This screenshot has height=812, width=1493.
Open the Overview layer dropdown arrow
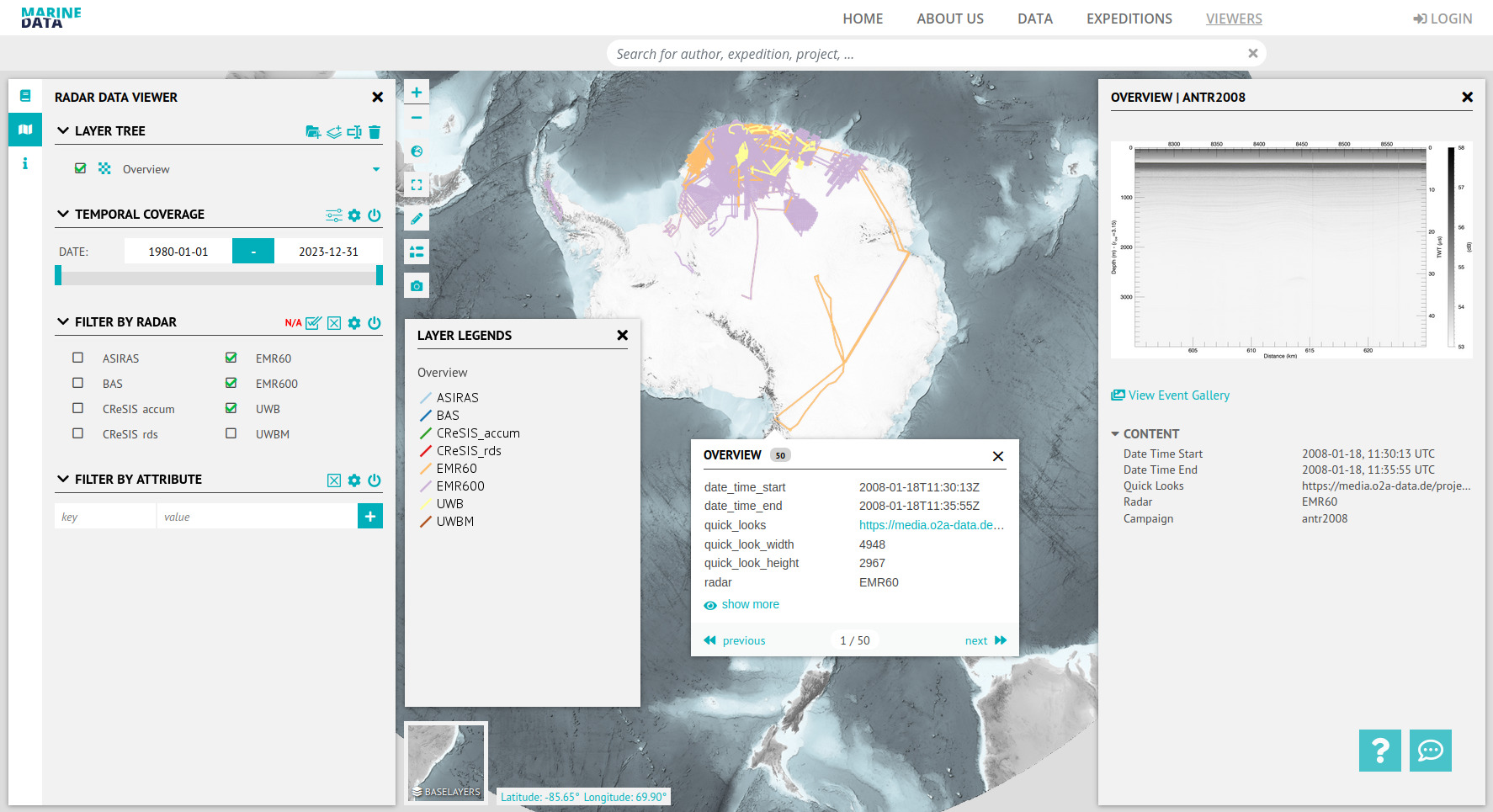pyautogui.click(x=376, y=169)
